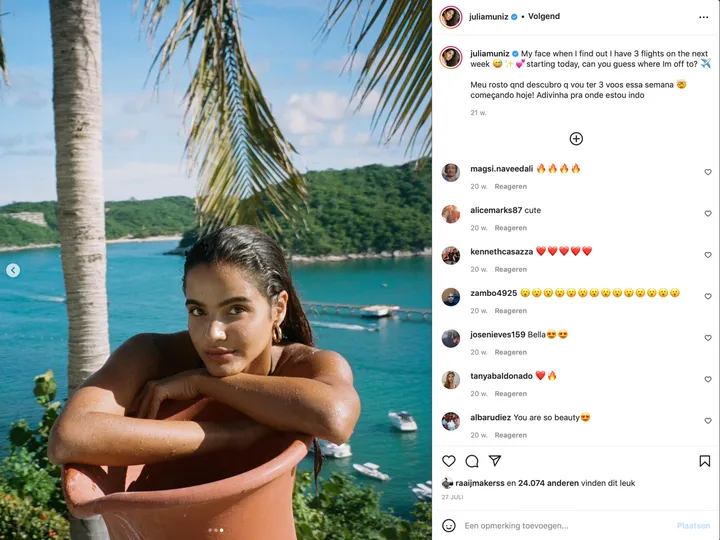This screenshot has height=540, width=720.
Task: Reply to alicemarks87 via Reageren
Action: click(x=511, y=228)
